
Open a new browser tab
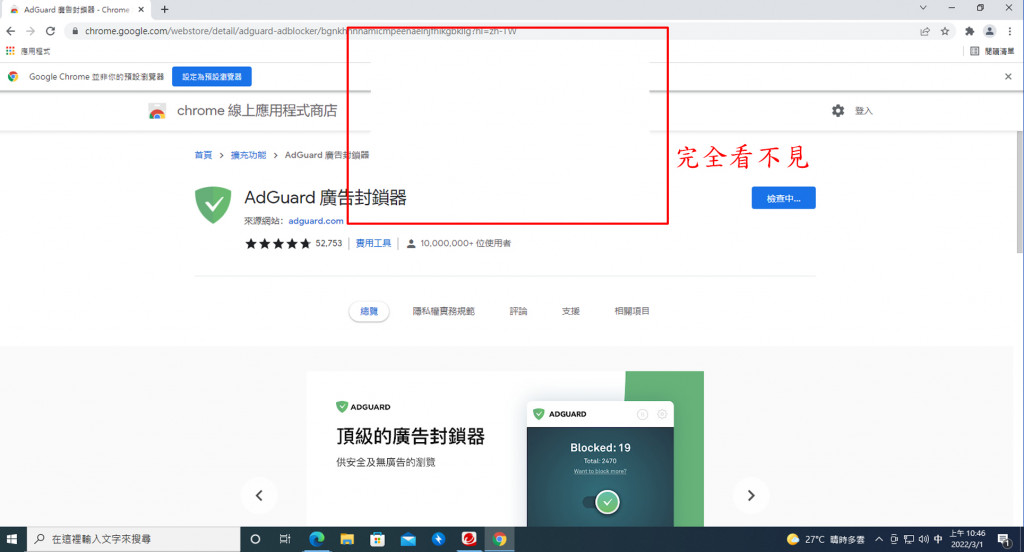(165, 10)
